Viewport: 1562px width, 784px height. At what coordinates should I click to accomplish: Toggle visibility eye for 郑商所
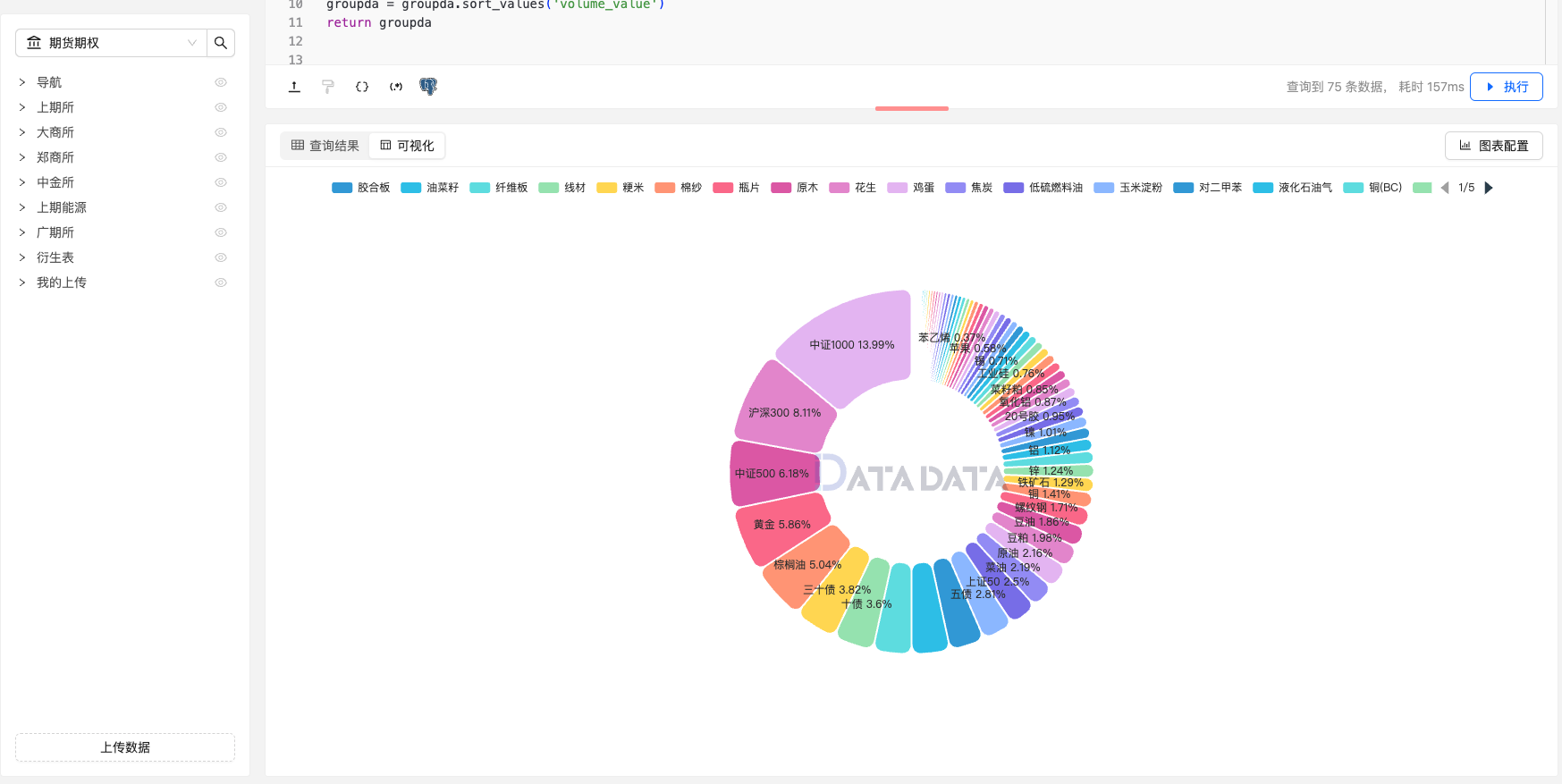click(x=221, y=157)
